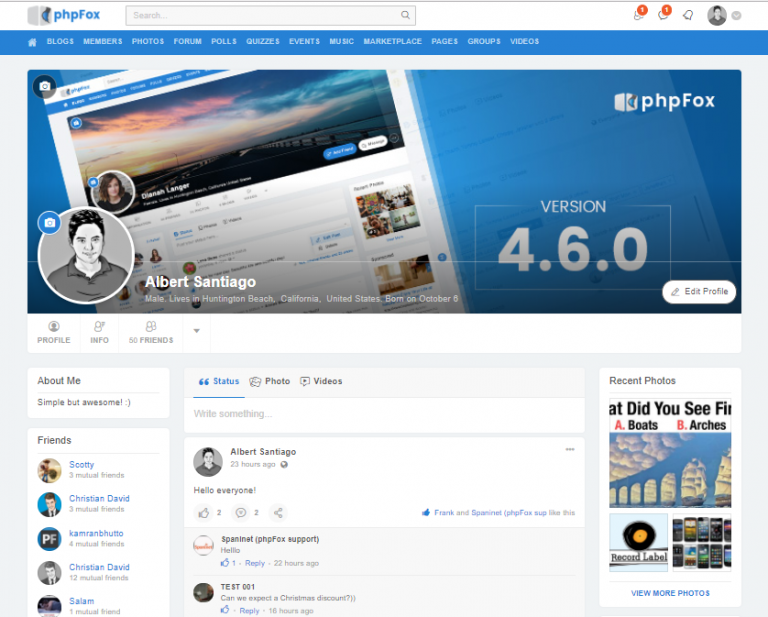Open the Boats and Arches recent photo
The height and width of the screenshot is (617, 768).
pyautogui.click(x=670, y=453)
